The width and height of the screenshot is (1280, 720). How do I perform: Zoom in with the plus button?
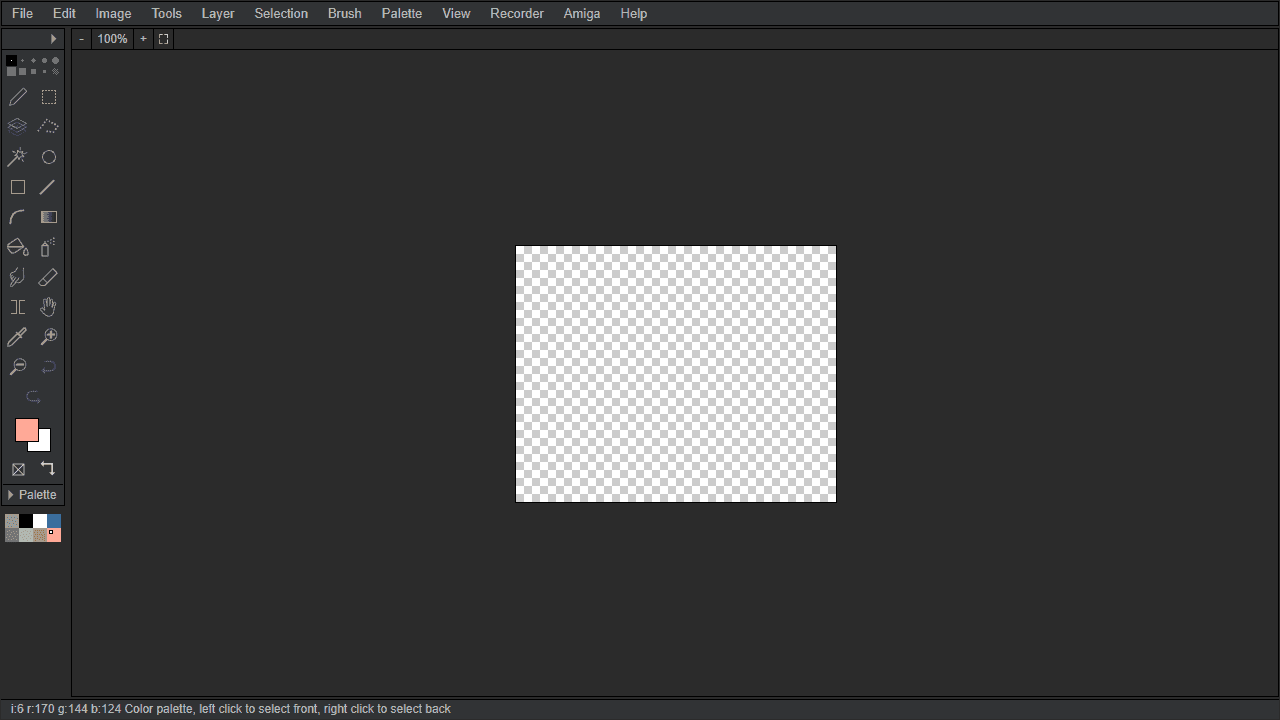(143, 39)
